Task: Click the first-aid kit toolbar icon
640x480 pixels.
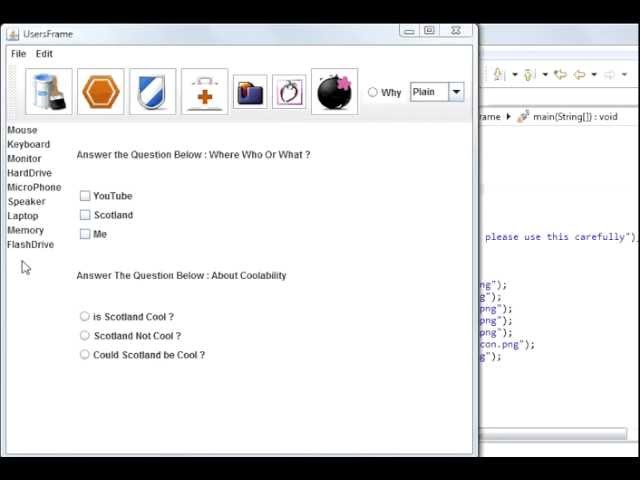Action: coord(204,91)
